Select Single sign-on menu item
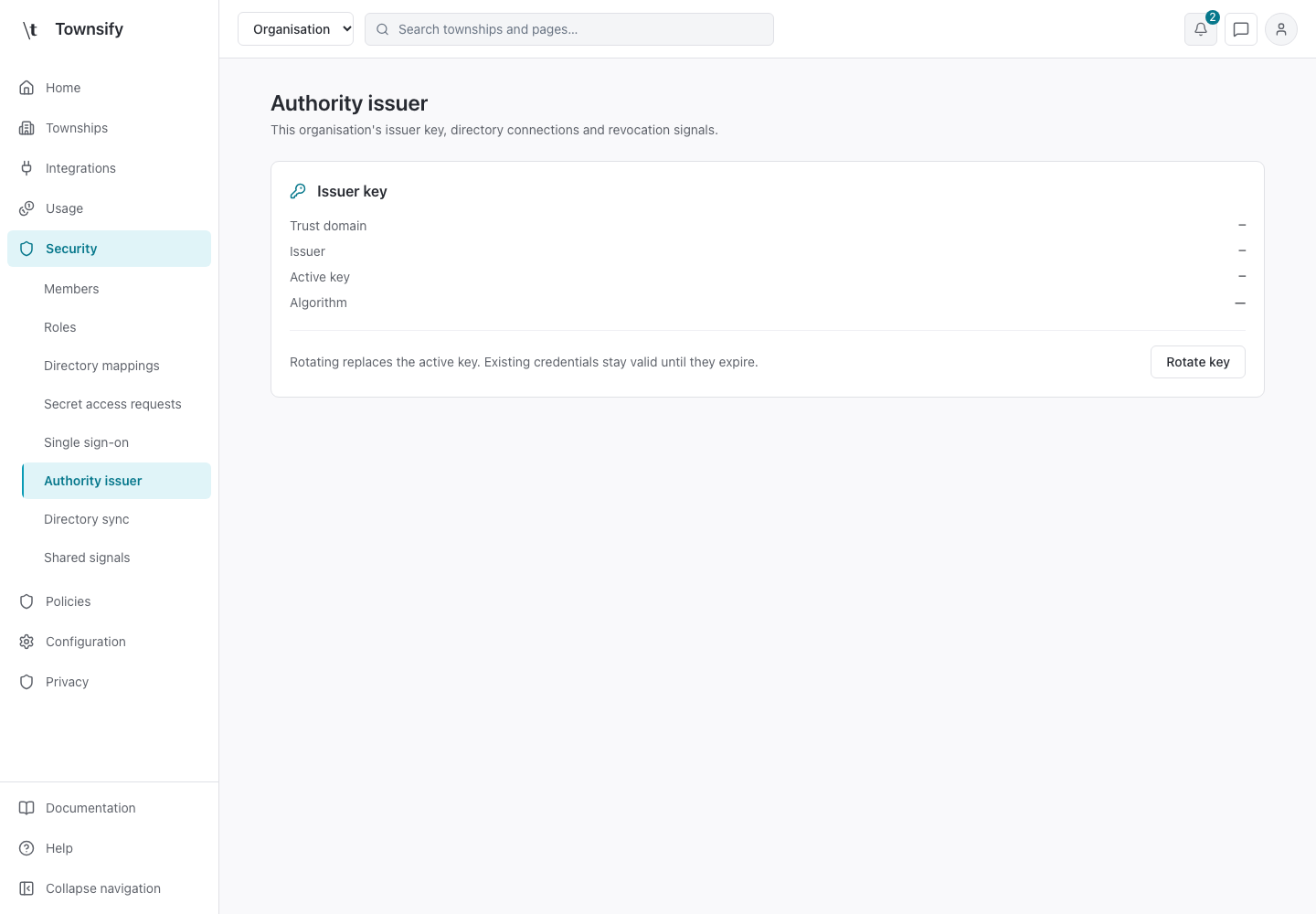 [x=117, y=442]
